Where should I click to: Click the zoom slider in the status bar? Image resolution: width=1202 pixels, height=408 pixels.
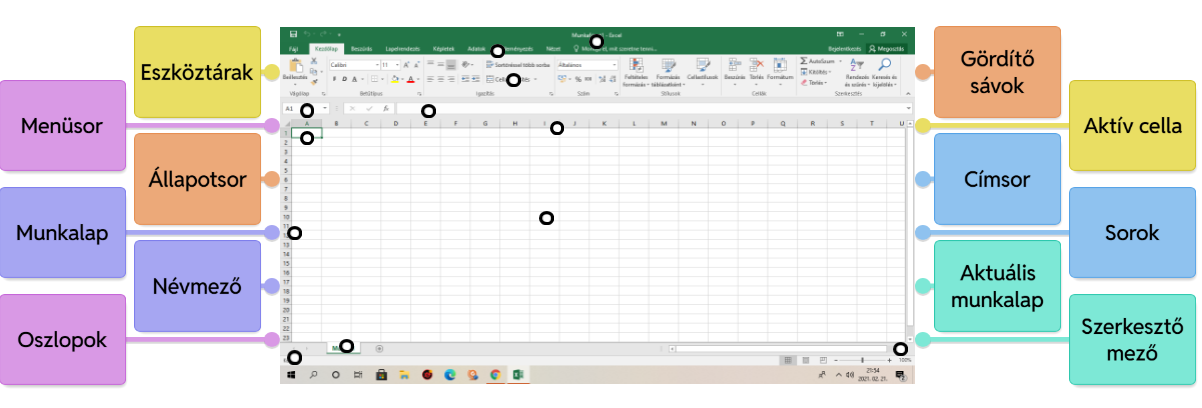[x=860, y=359]
